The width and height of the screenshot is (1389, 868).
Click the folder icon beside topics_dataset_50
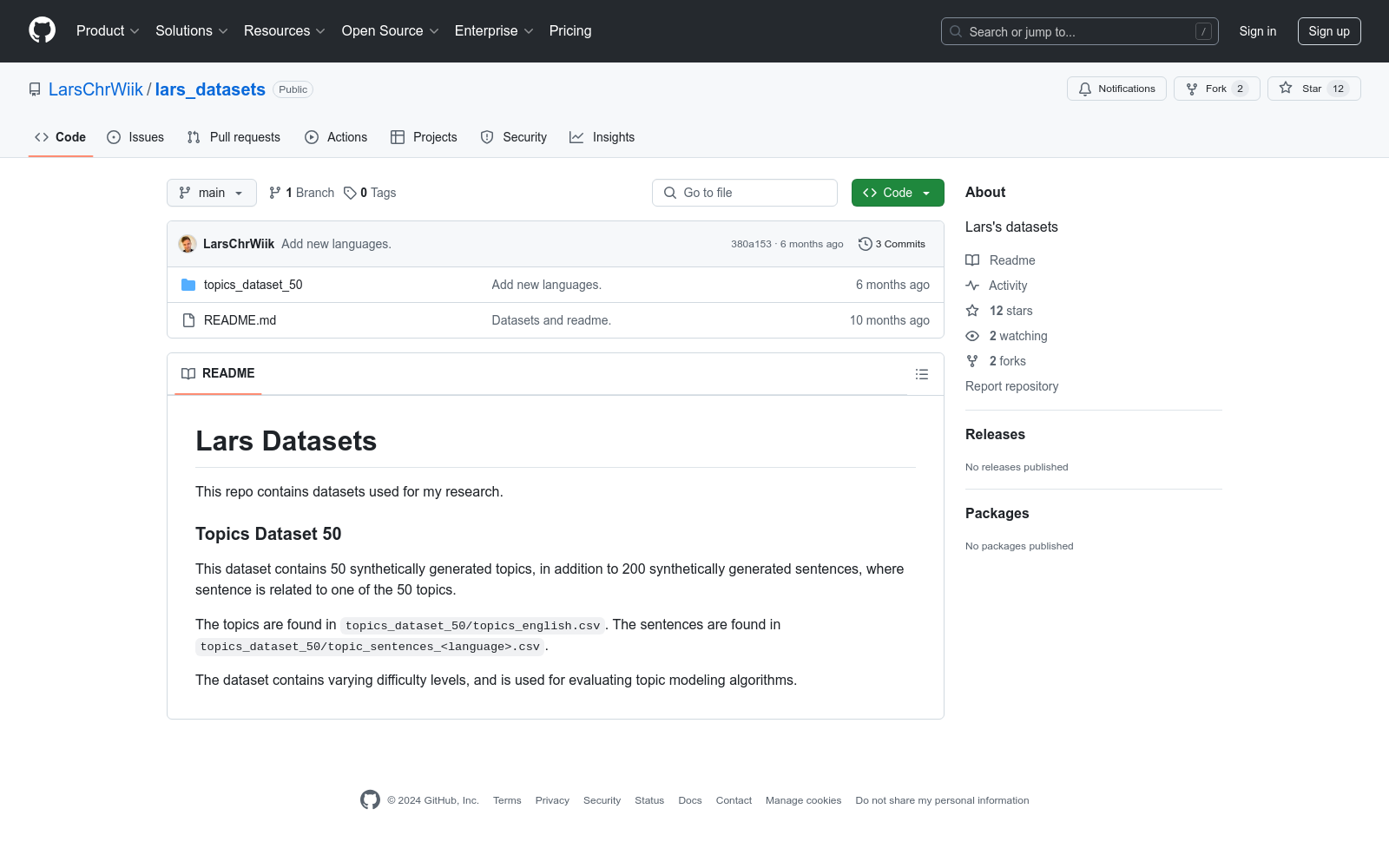[x=188, y=285]
